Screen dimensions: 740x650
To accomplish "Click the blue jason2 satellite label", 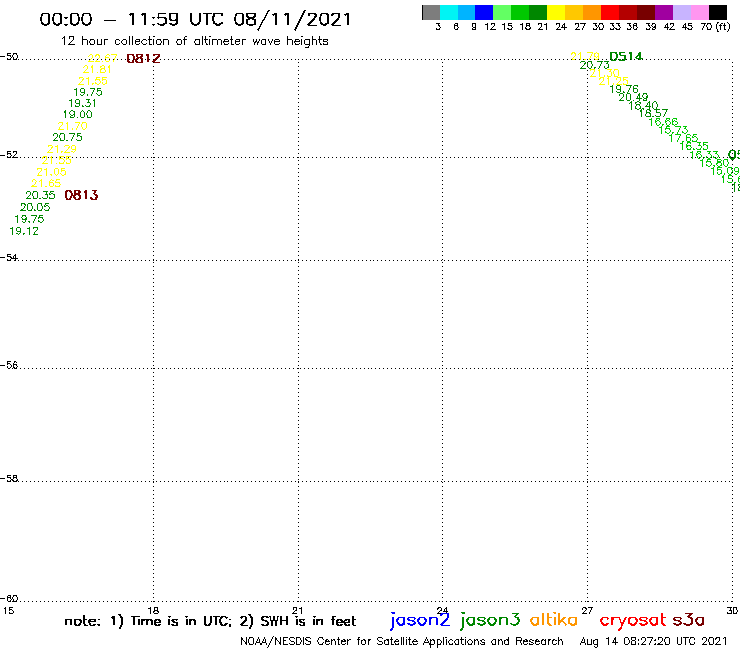I will click(x=420, y=620).
